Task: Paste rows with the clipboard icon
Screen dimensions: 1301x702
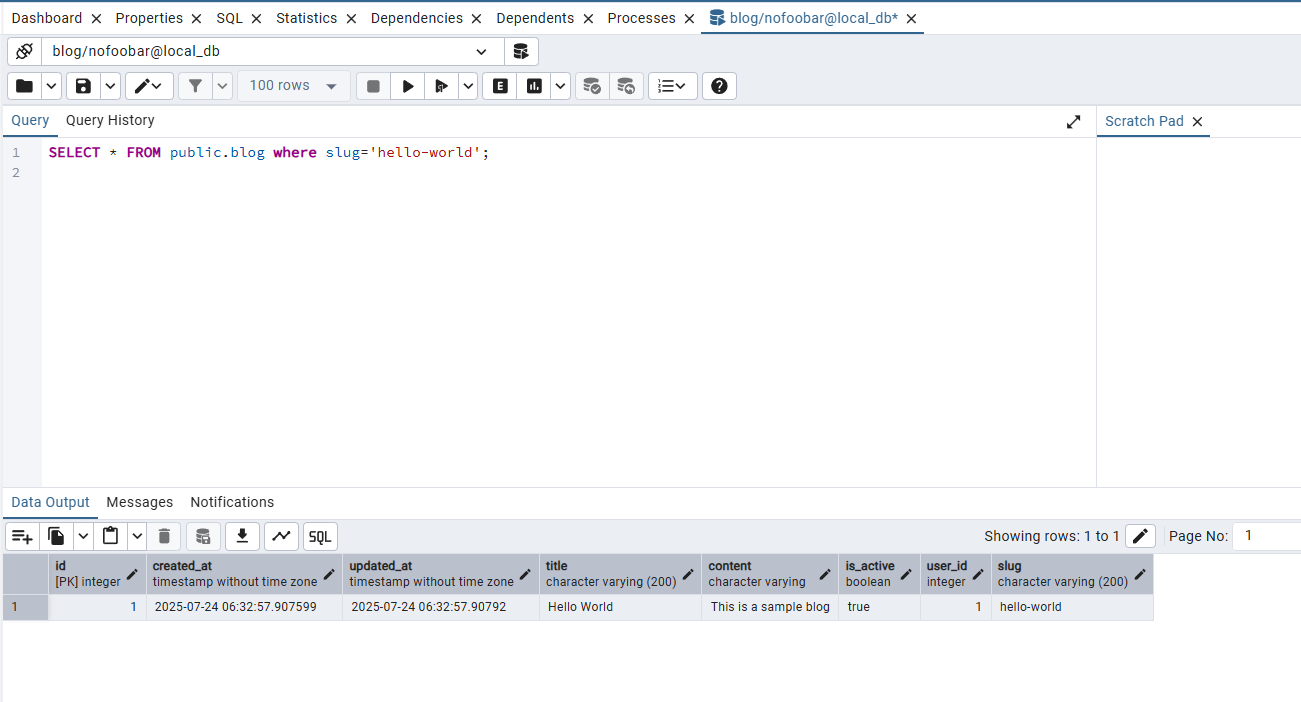Action: (x=110, y=536)
